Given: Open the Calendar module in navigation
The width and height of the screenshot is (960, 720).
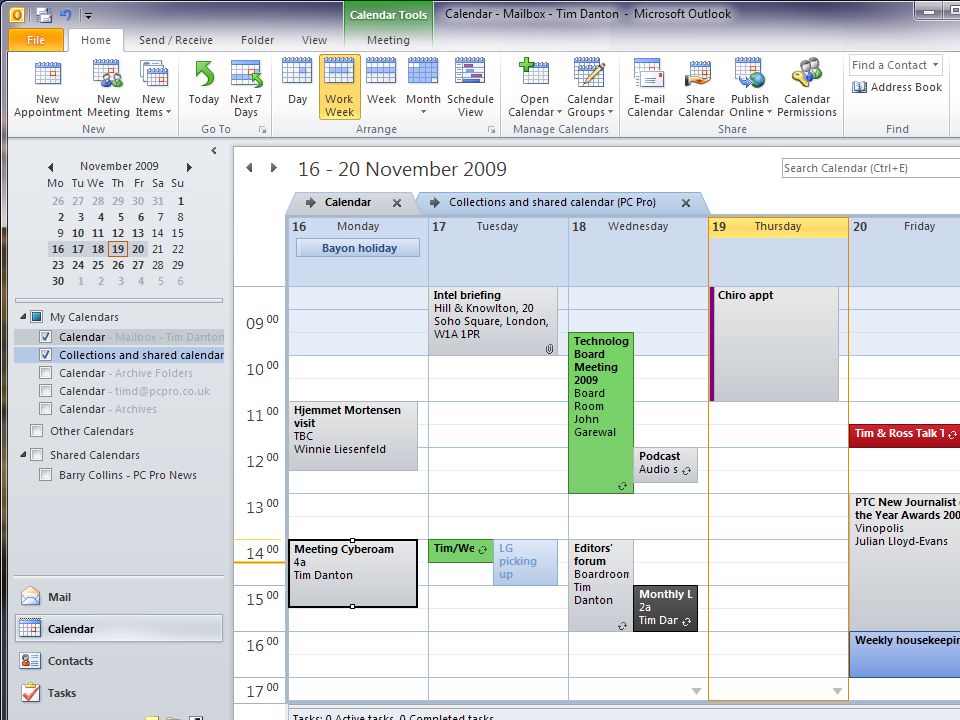Looking at the screenshot, I should coord(119,629).
